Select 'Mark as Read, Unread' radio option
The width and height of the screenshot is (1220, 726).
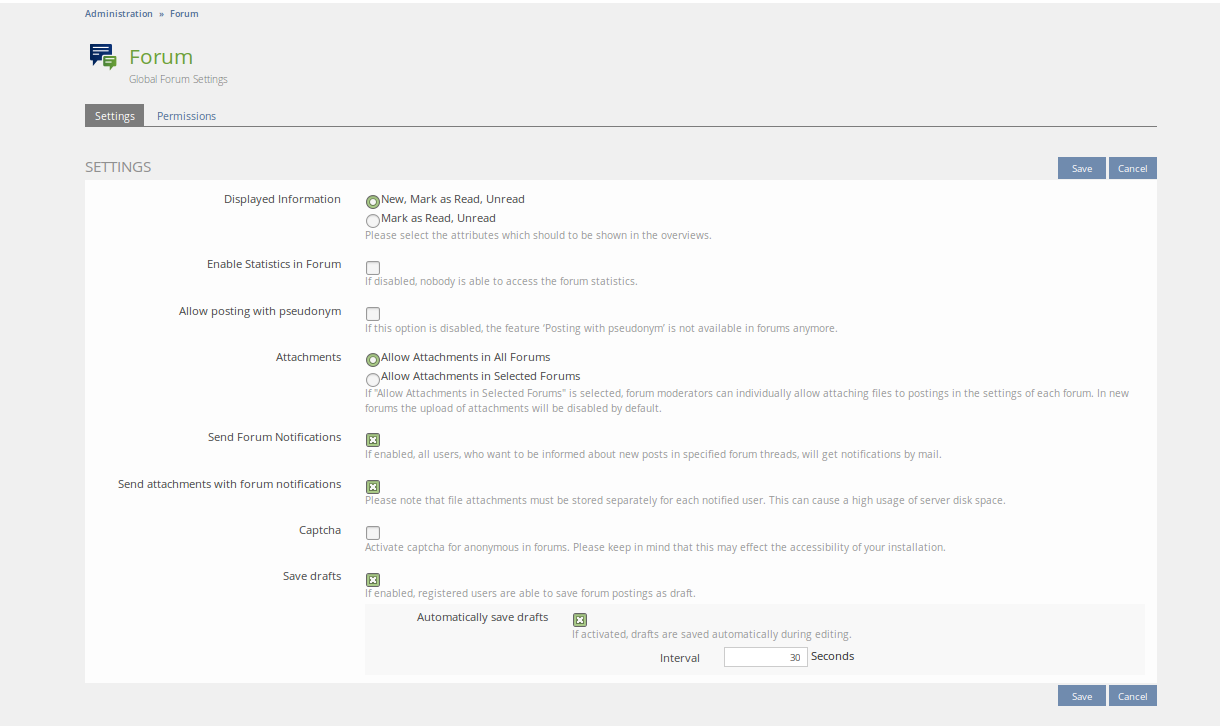pyautogui.click(x=373, y=220)
